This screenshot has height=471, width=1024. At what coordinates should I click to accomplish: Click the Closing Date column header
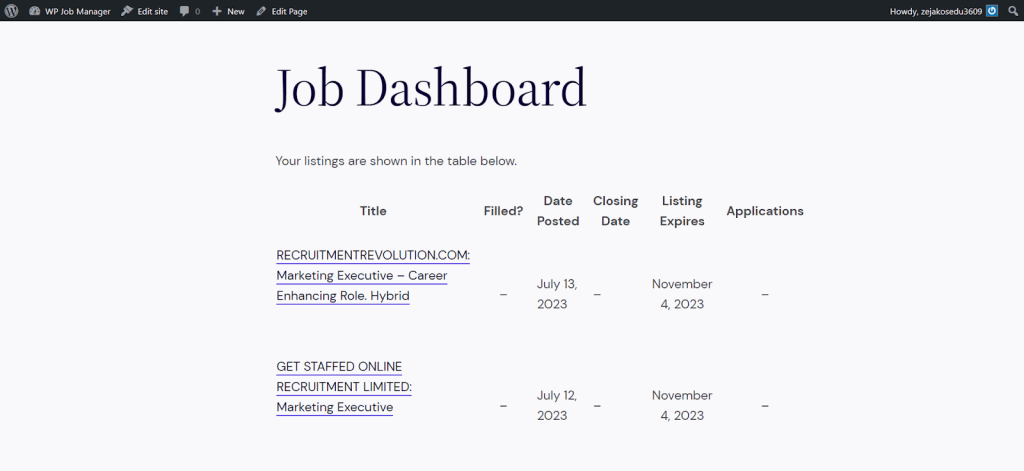coord(615,211)
